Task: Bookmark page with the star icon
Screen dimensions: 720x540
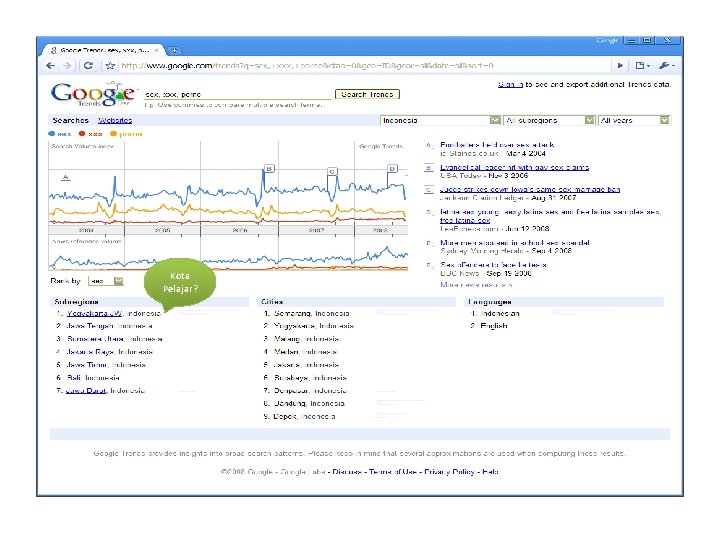Action: pos(110,66)
